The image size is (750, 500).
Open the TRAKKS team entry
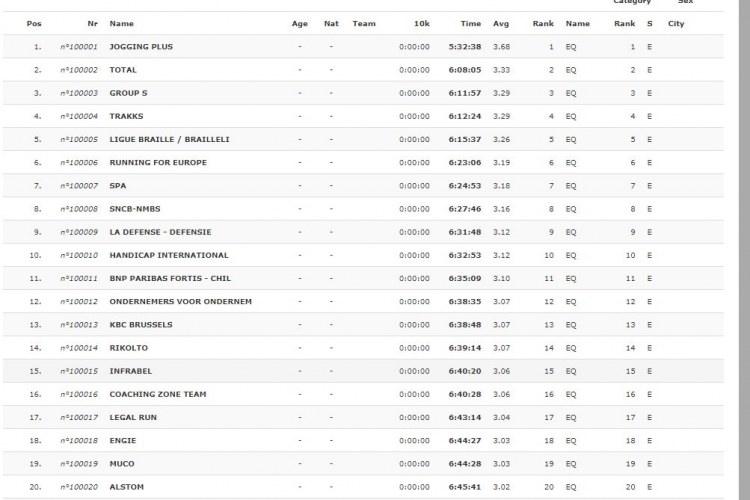pyautogui.click(x=126, y=116)
